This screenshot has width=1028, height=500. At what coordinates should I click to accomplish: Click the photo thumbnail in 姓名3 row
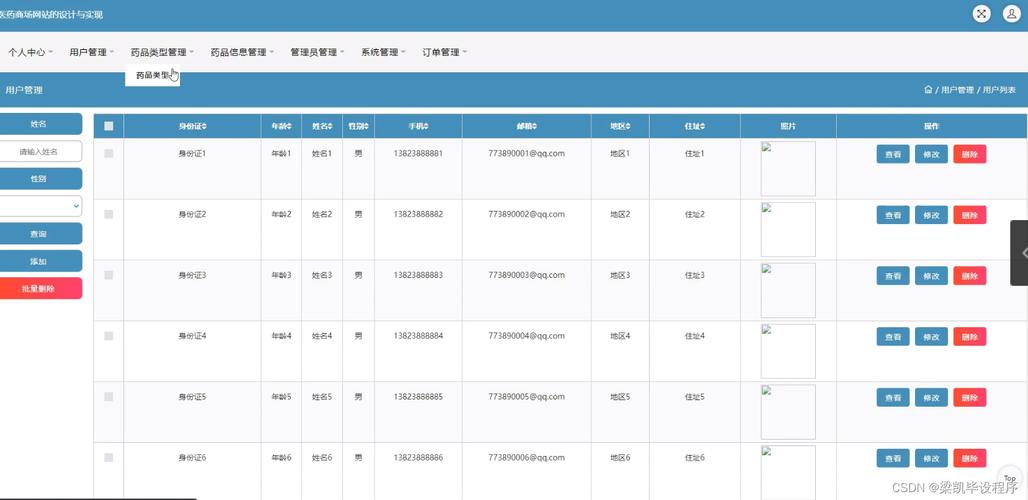click(x=788, y=290)
